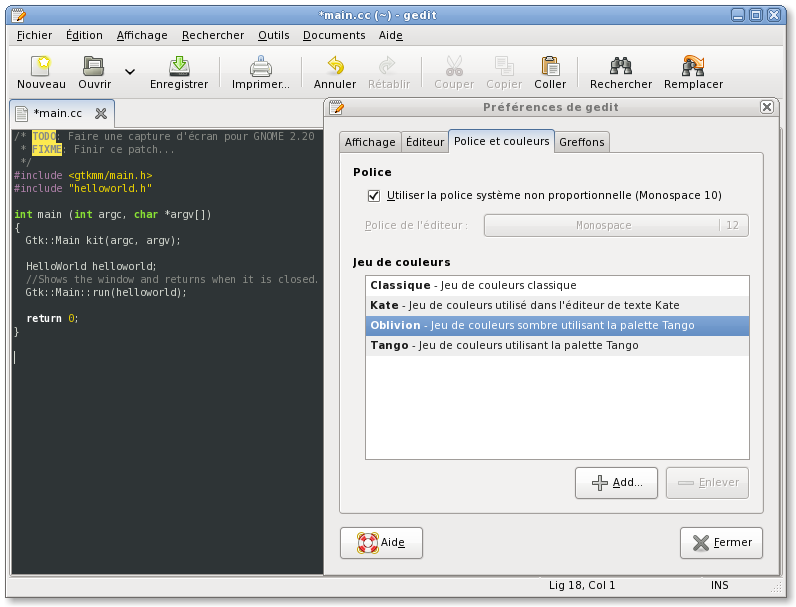Close the main.cc document tab
The width and height of the screenshot is (796, 607).
click(101, 114)
